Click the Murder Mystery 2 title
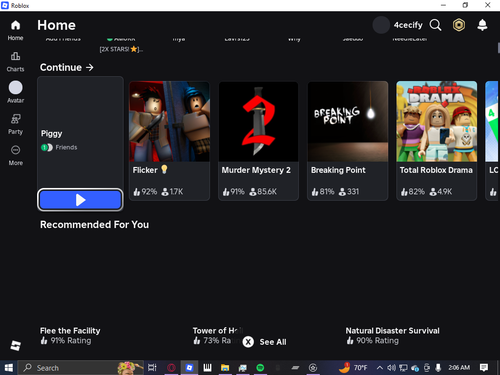Viewport: 500px width, 375px height. pos(256,170)
